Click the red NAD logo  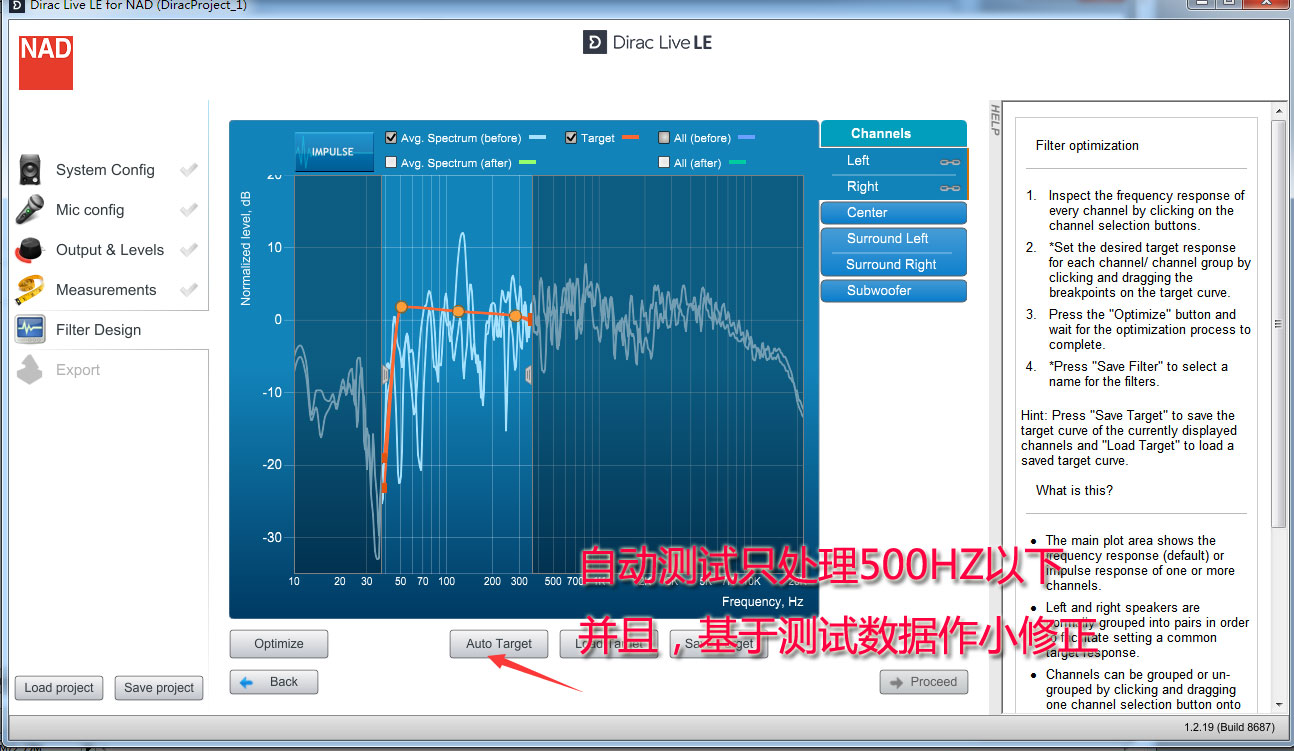pyautogui.click(x=46, y=62)
